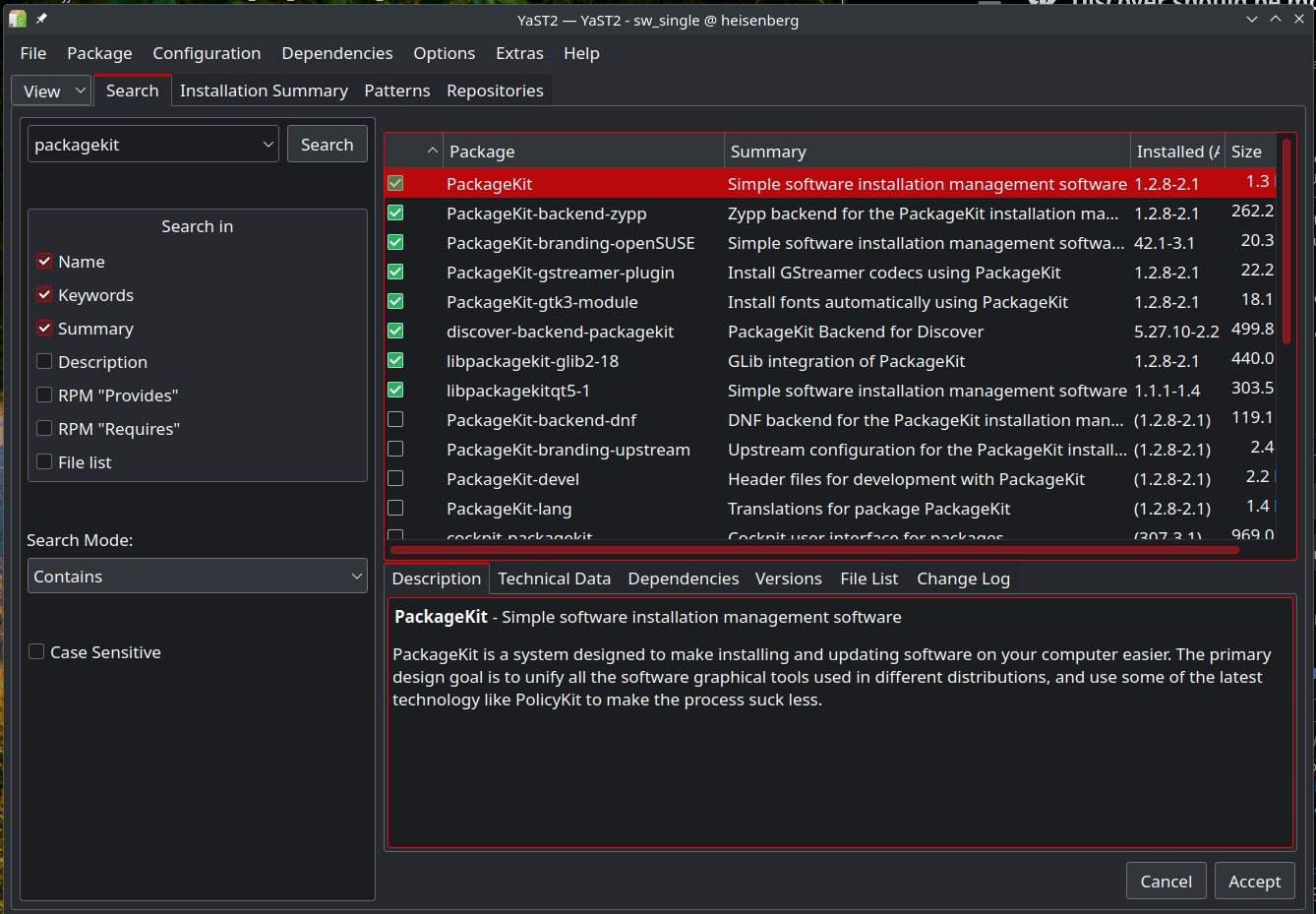Toggle the pin window icon in title bar
The image size is (1316, 914).
pos(41,19)
